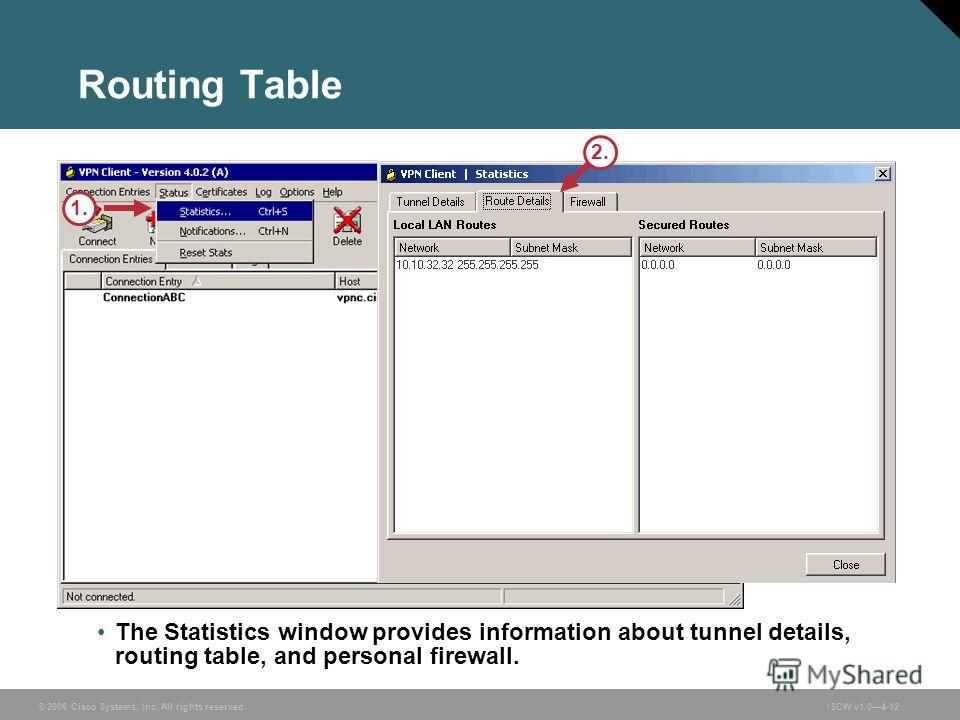Close the Statistics window with the X button
The image size is (960, 720).
pyautogui.click(x=882, y=174)
